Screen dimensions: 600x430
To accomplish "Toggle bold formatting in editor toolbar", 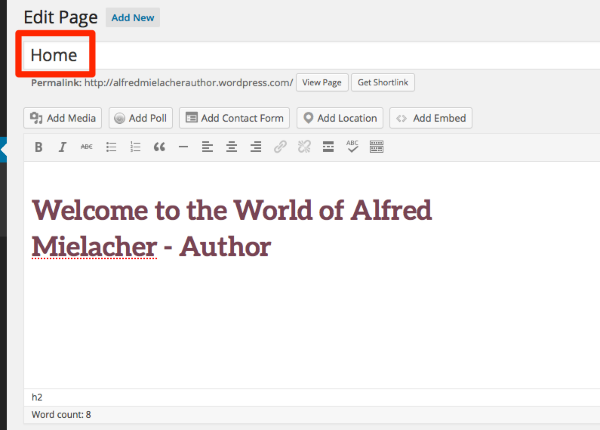I will click(x=38, y=147).
